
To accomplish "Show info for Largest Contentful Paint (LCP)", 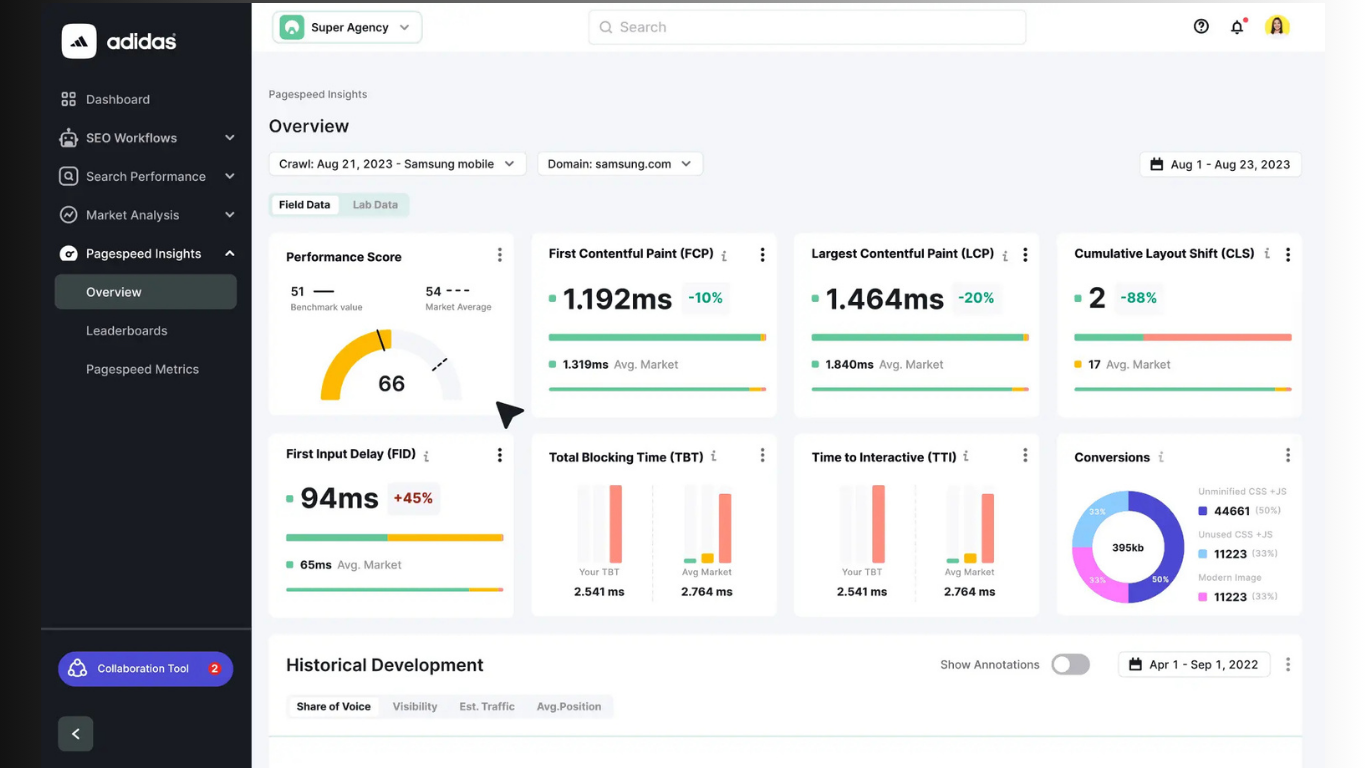I will (x=1005, y=255).
